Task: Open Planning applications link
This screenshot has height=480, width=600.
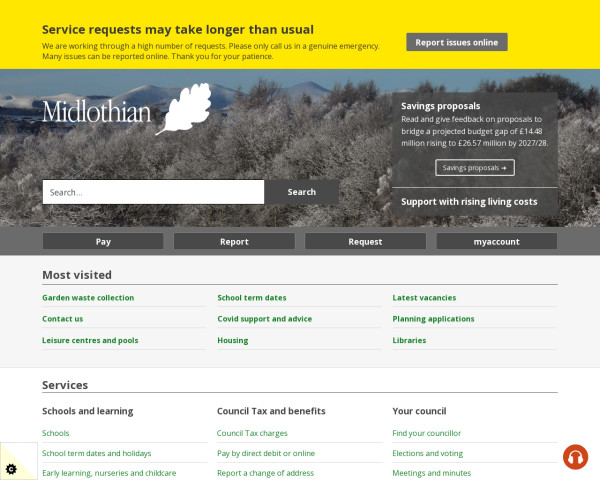Action: (433, 319)
